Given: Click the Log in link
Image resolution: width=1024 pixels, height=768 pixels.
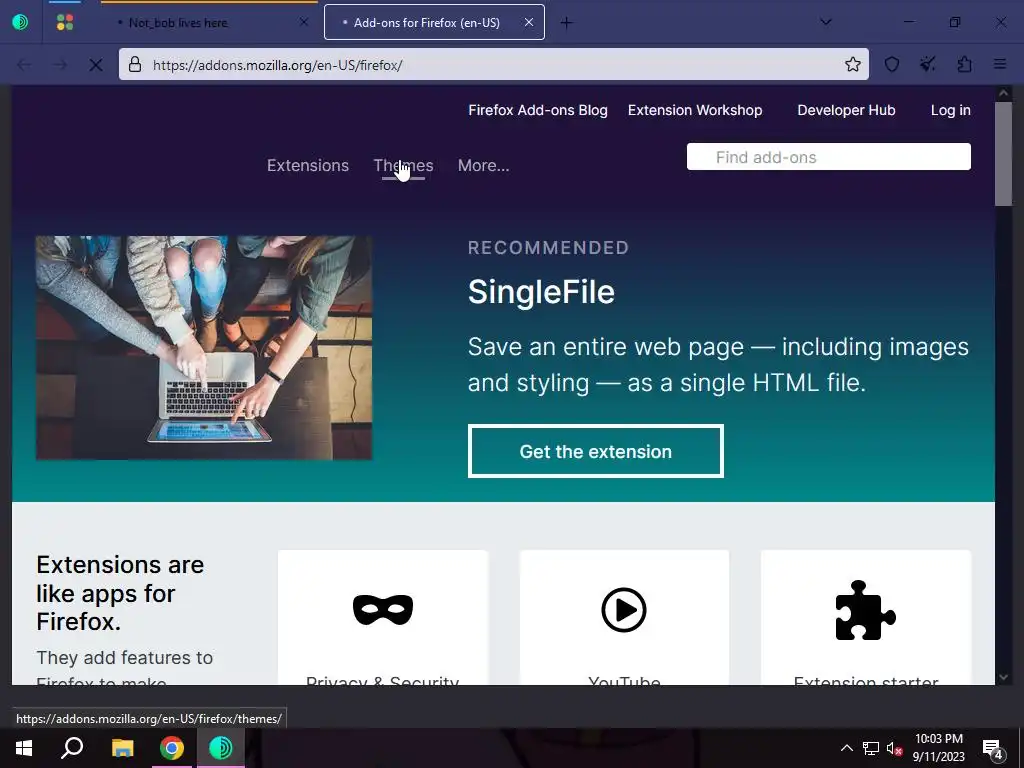Looking at the screenshot, I should [950, 110].
